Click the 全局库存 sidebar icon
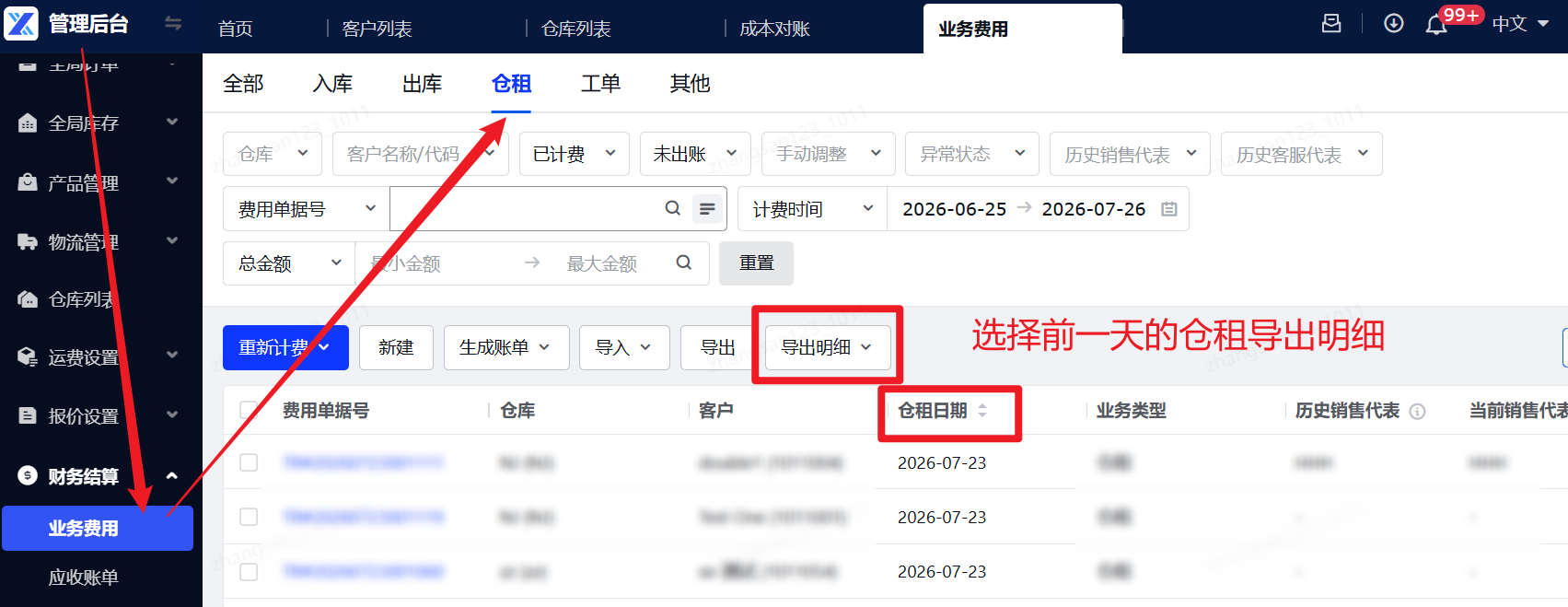This screenshot has height=607, width=1568. [x=28, y=123]
